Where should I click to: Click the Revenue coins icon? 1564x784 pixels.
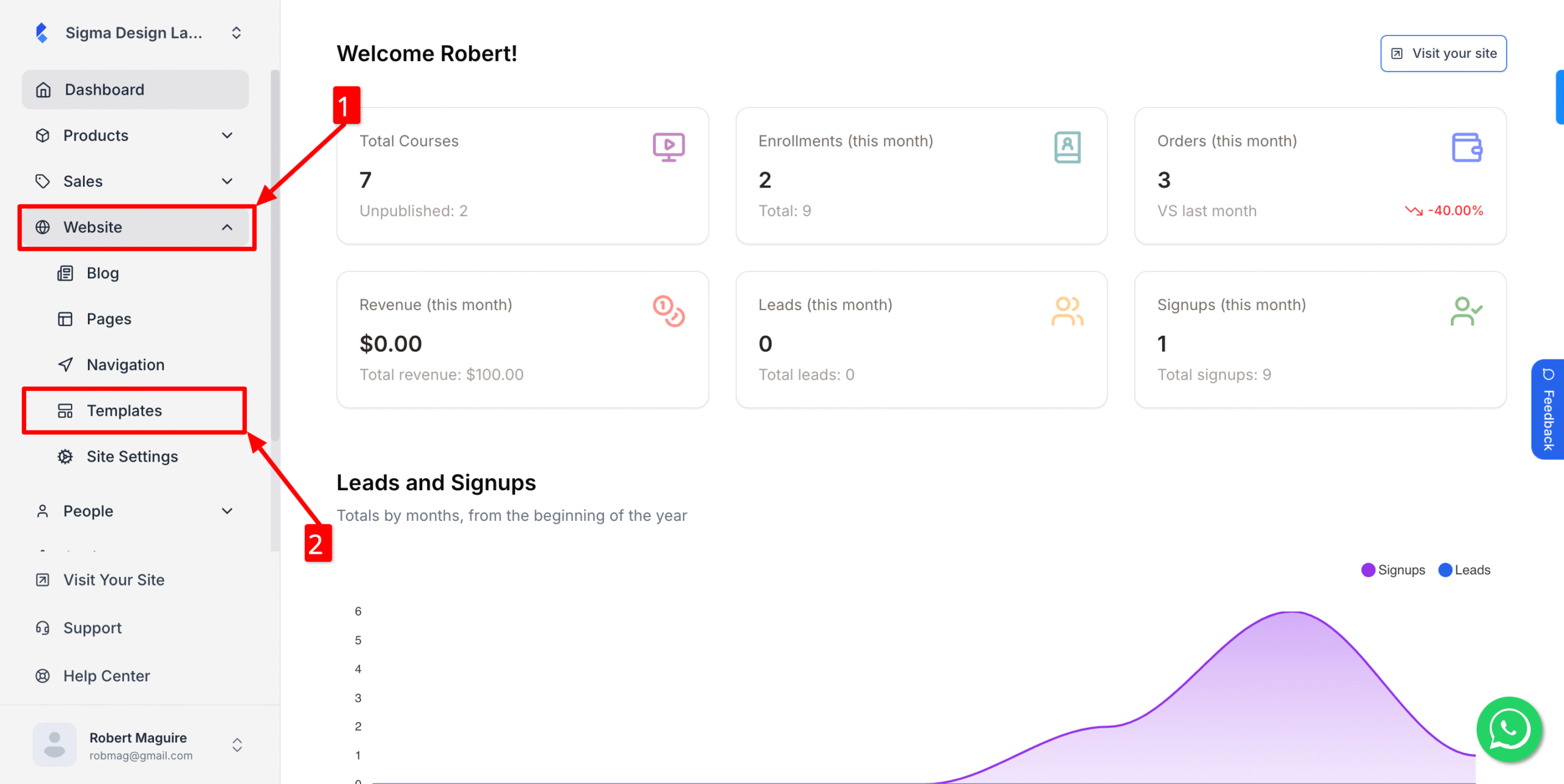point(669,311)
